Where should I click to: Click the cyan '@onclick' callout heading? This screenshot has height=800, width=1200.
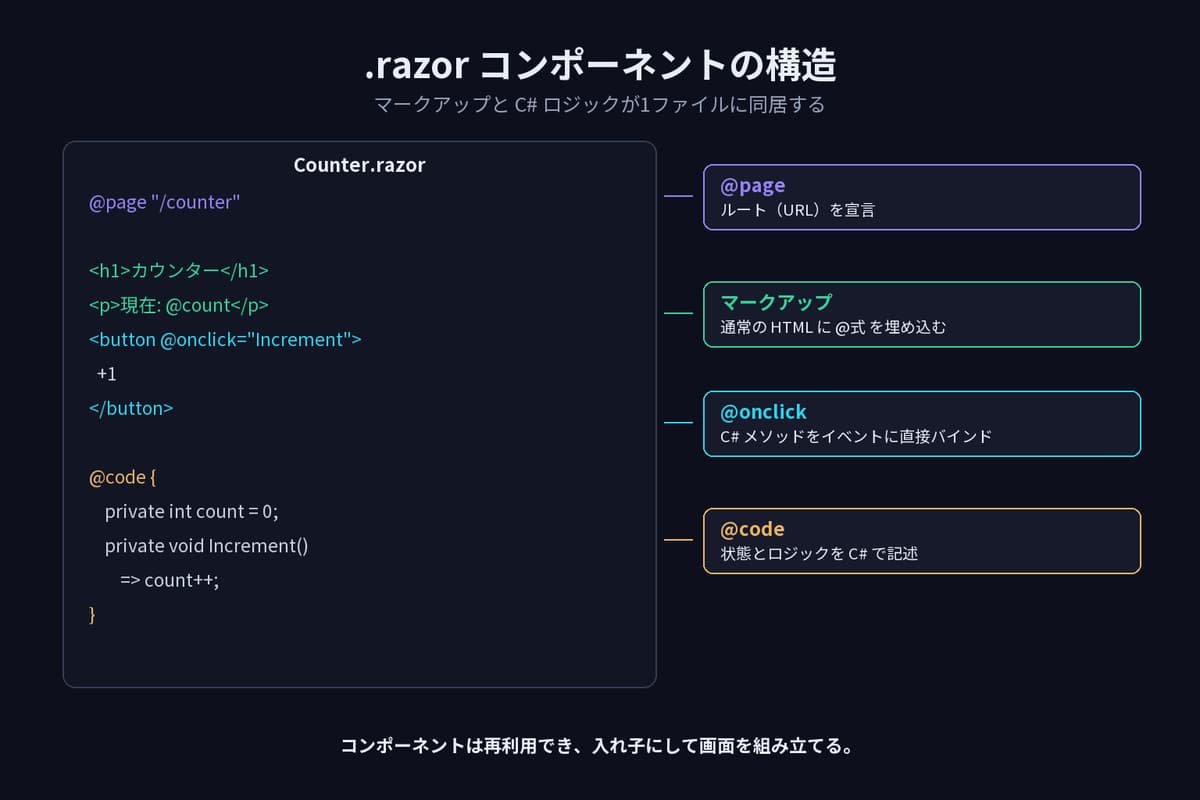click(x=763, y=411)
